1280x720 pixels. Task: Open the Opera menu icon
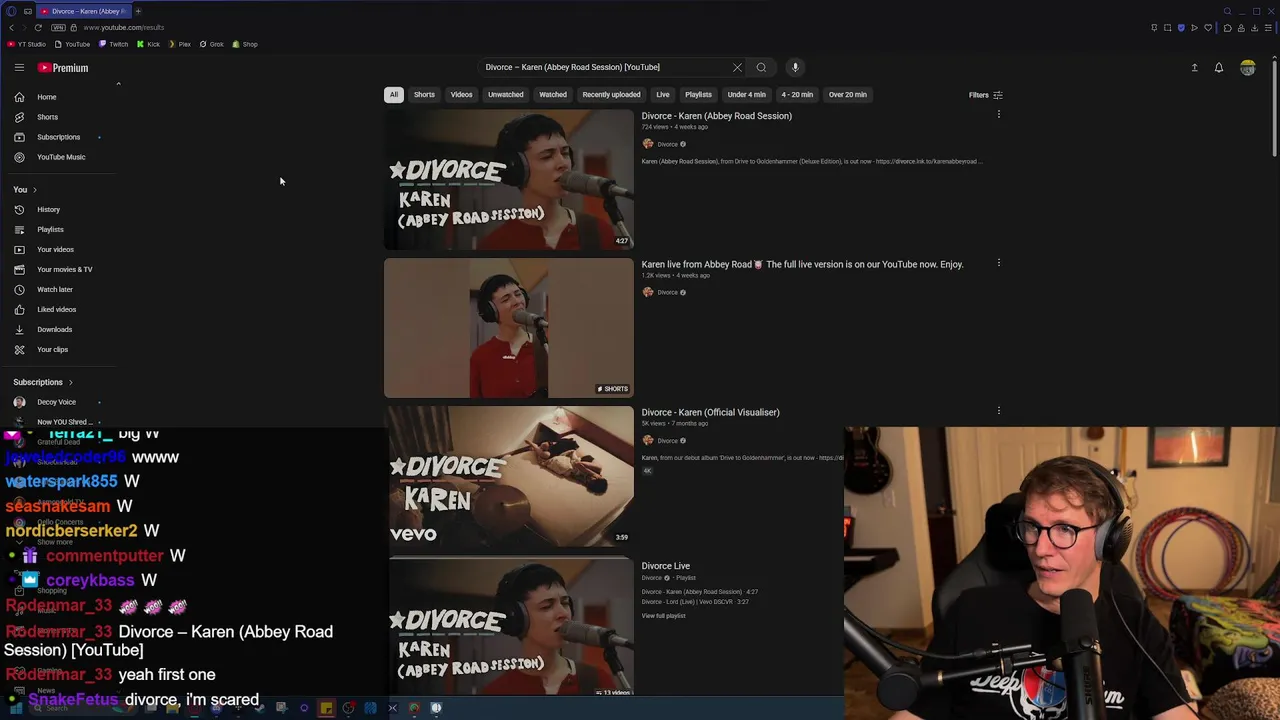tap(11, 11)
